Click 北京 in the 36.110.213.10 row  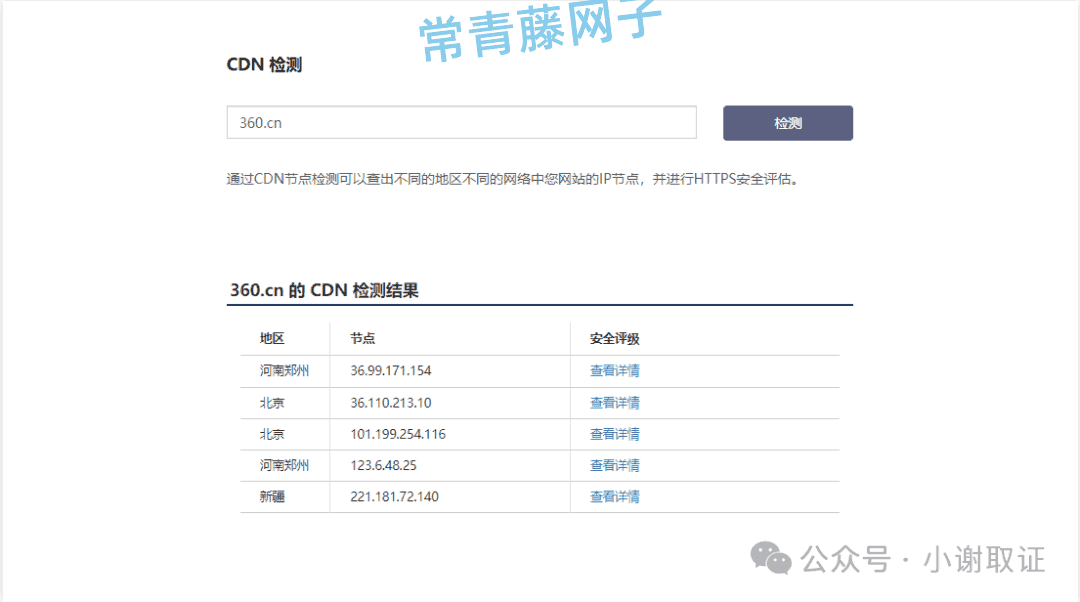click(272, 403)
